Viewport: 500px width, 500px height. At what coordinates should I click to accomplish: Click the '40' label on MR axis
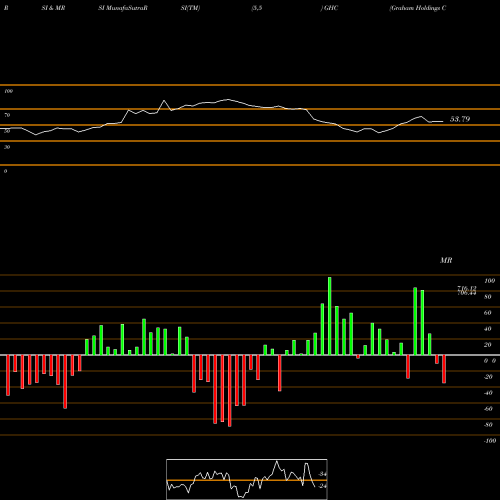488,329
